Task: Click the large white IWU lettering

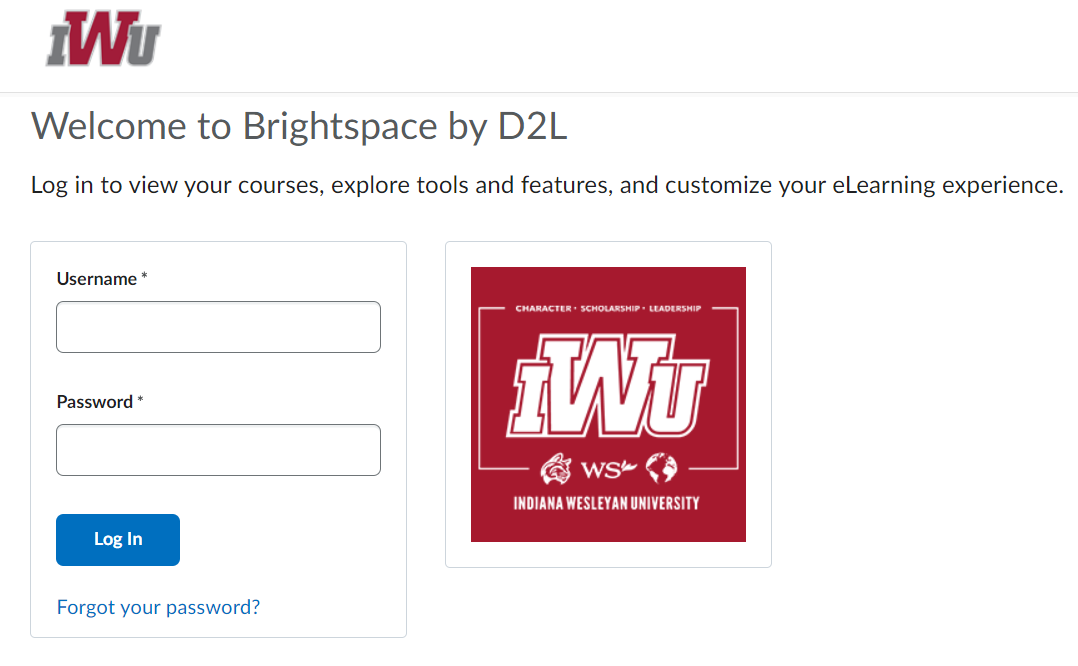Action: 608,384
